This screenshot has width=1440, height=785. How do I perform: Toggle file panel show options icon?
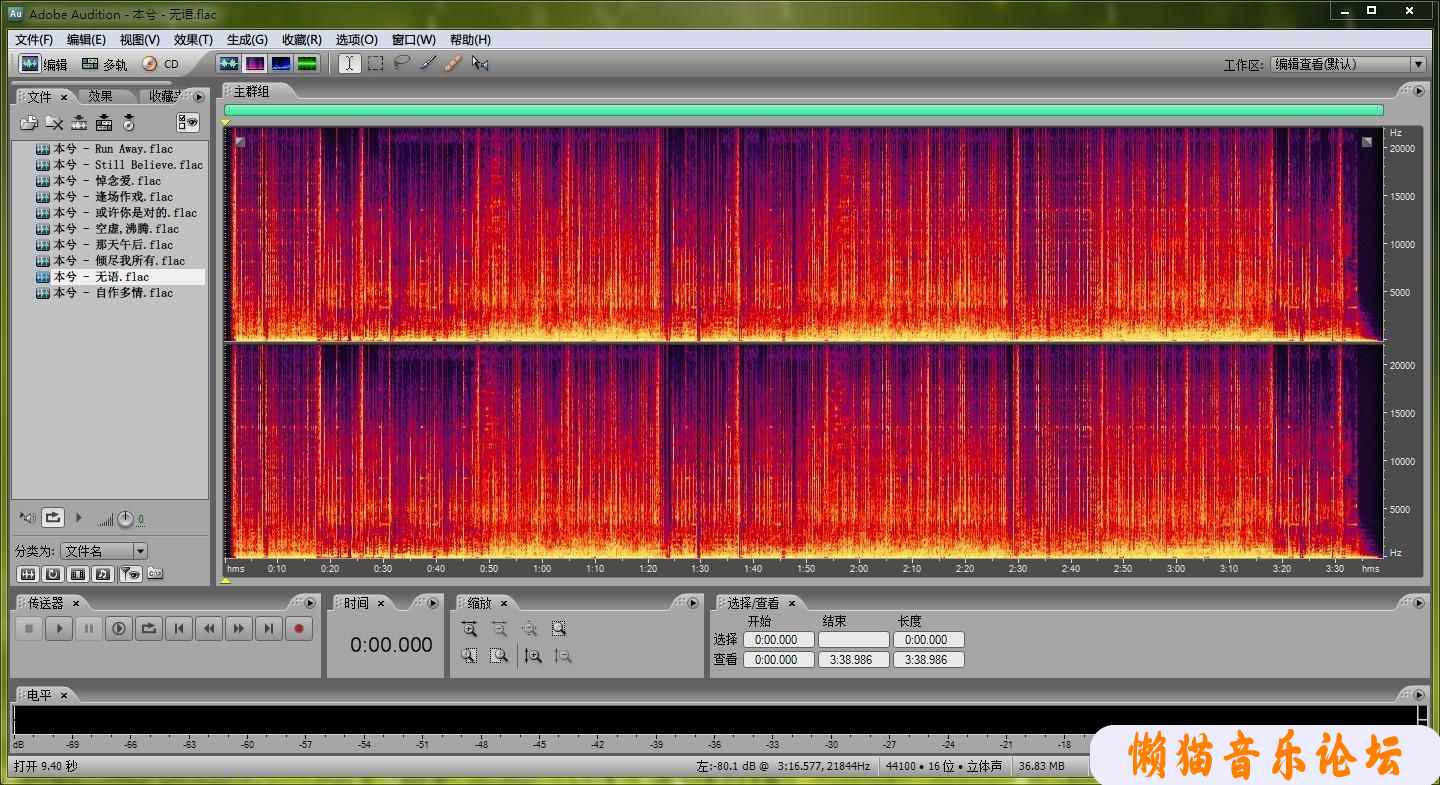pyautogui.click(x=188, y=122)
